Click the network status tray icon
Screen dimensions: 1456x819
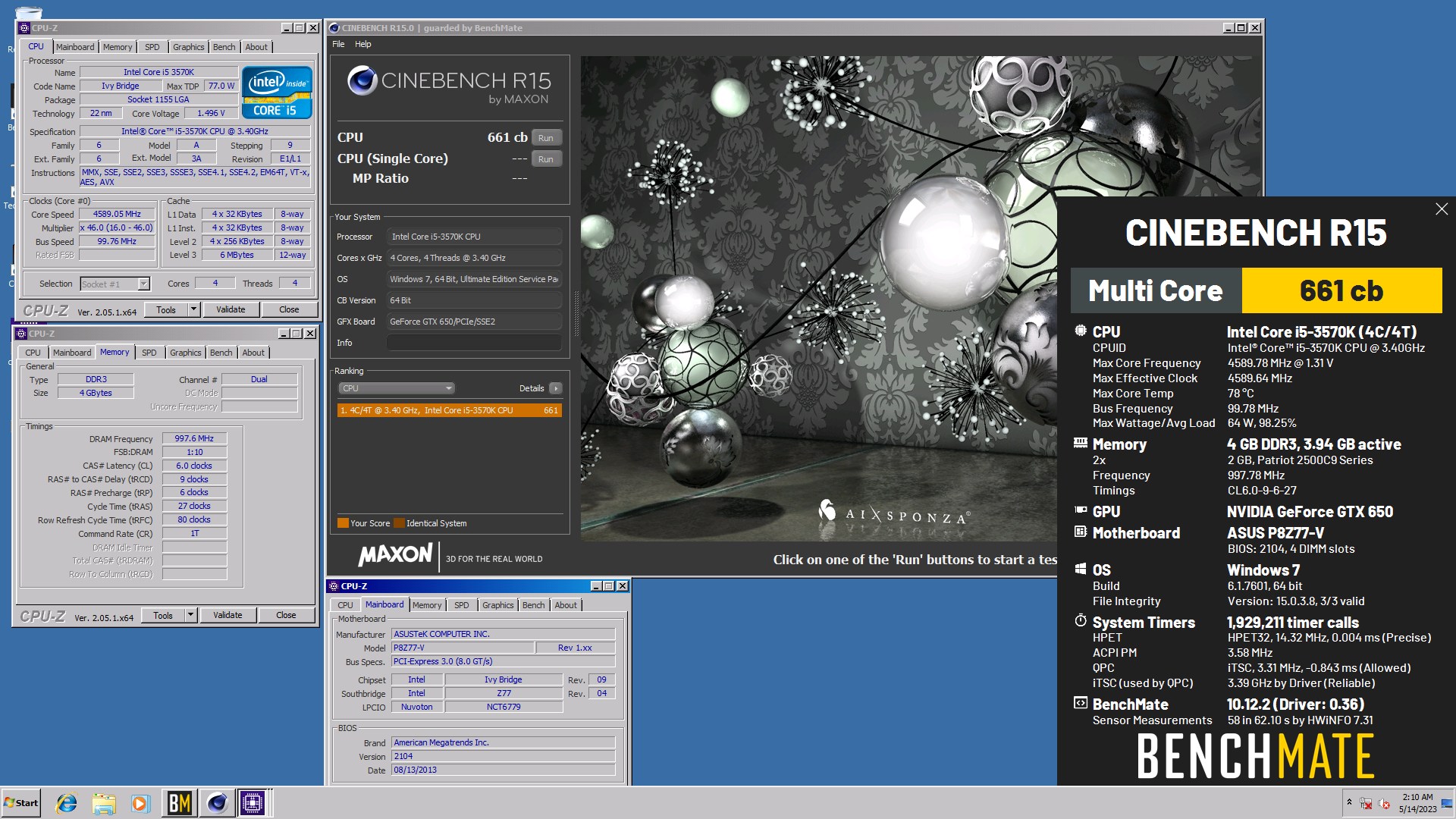[1366, 804]
